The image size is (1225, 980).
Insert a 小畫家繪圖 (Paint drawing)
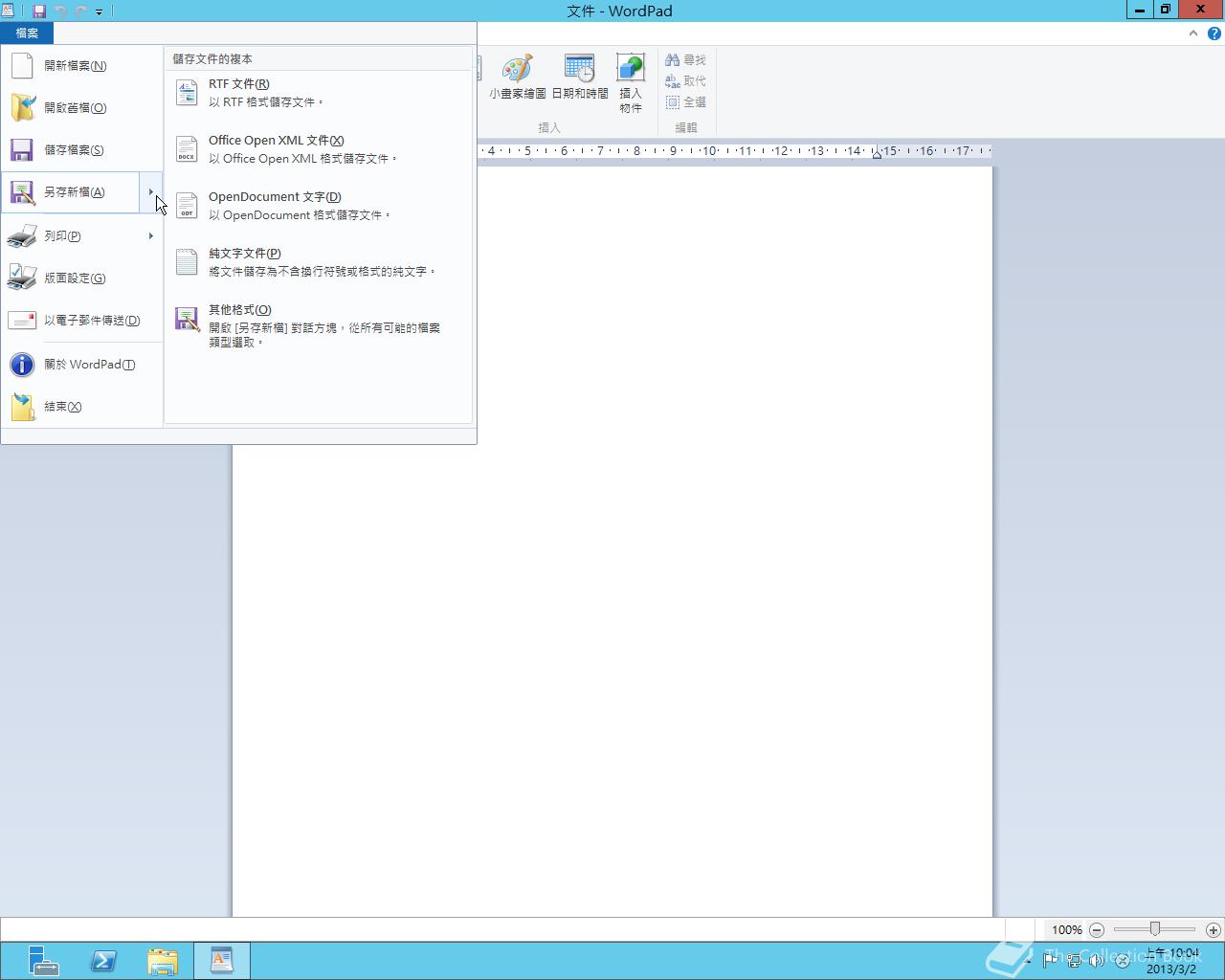click(x=517, y=77)
